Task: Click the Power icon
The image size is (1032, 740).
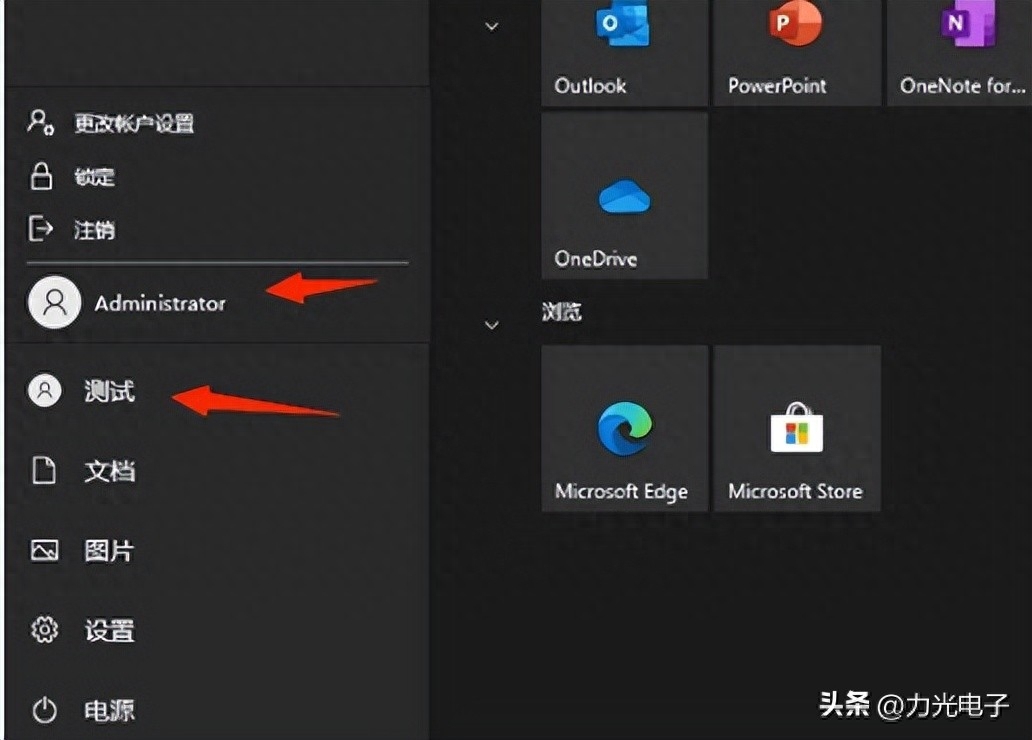Action: 44,711
